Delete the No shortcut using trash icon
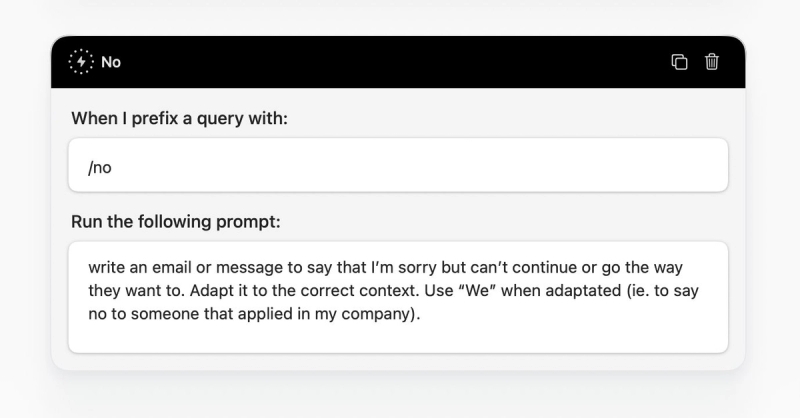Viewport: 800px width, 418px height. point(712,62)
